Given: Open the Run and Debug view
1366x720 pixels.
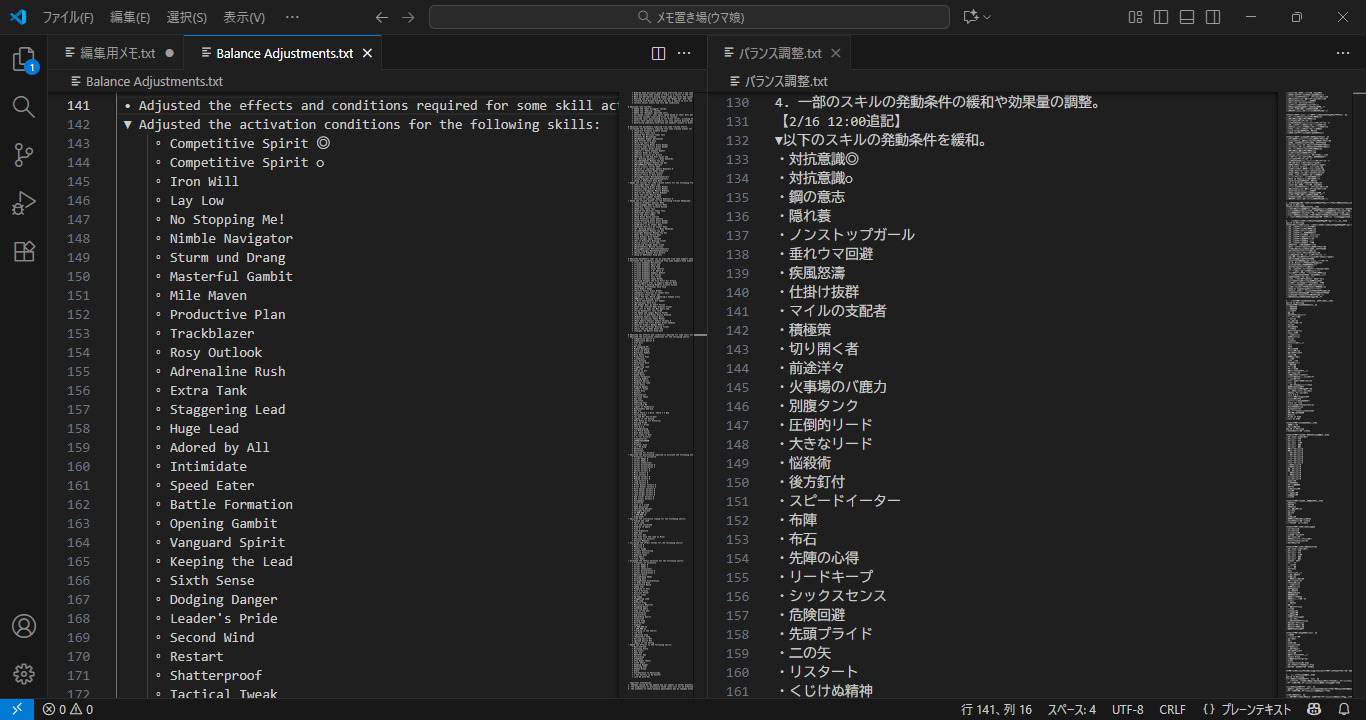Looking at the screenshot, I should pyautogui.click(x=24, y=203).
